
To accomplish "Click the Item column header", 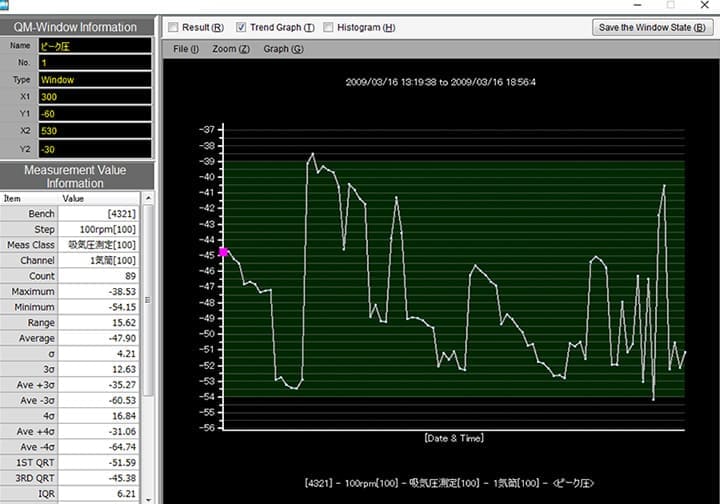I will [29, 198].
